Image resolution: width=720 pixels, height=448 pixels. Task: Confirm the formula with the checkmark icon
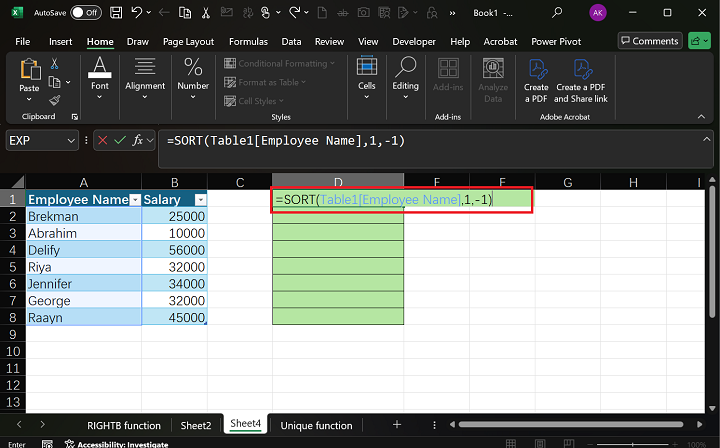(x=120, y=141)
